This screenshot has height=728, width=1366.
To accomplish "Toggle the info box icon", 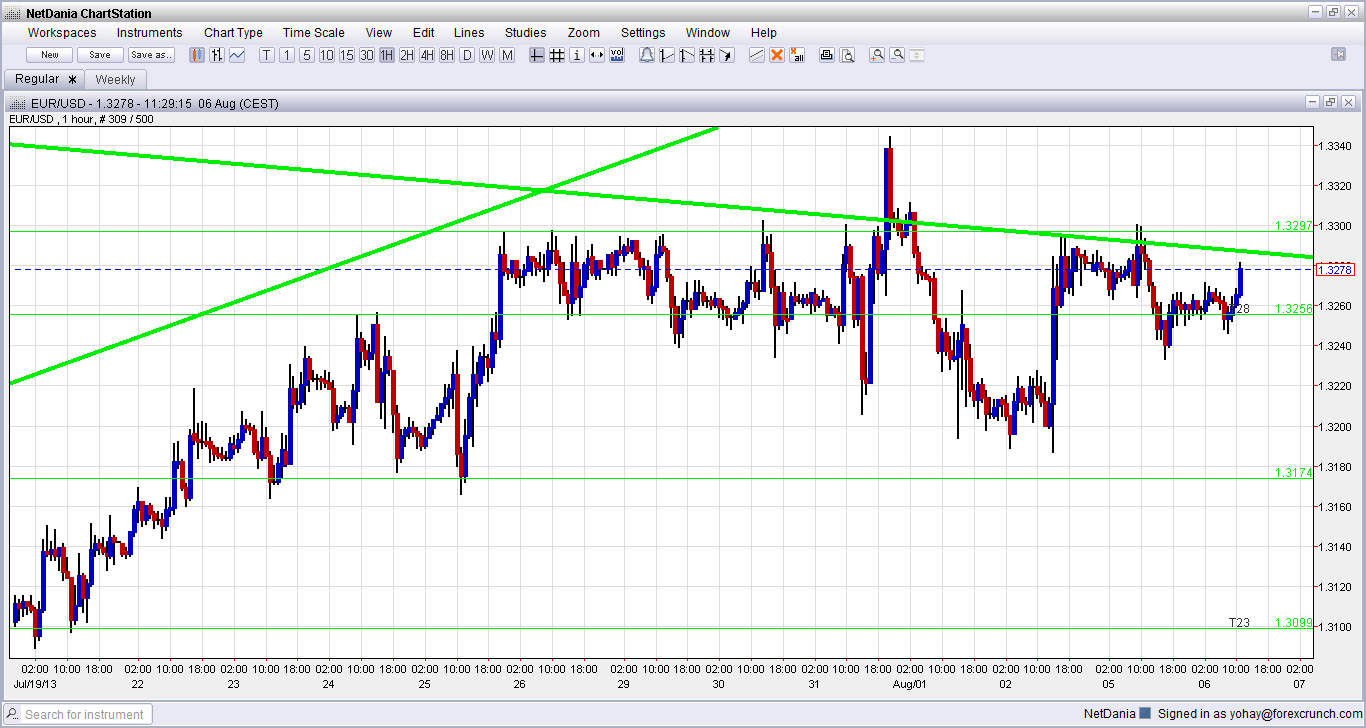I will tap(577, 55).
